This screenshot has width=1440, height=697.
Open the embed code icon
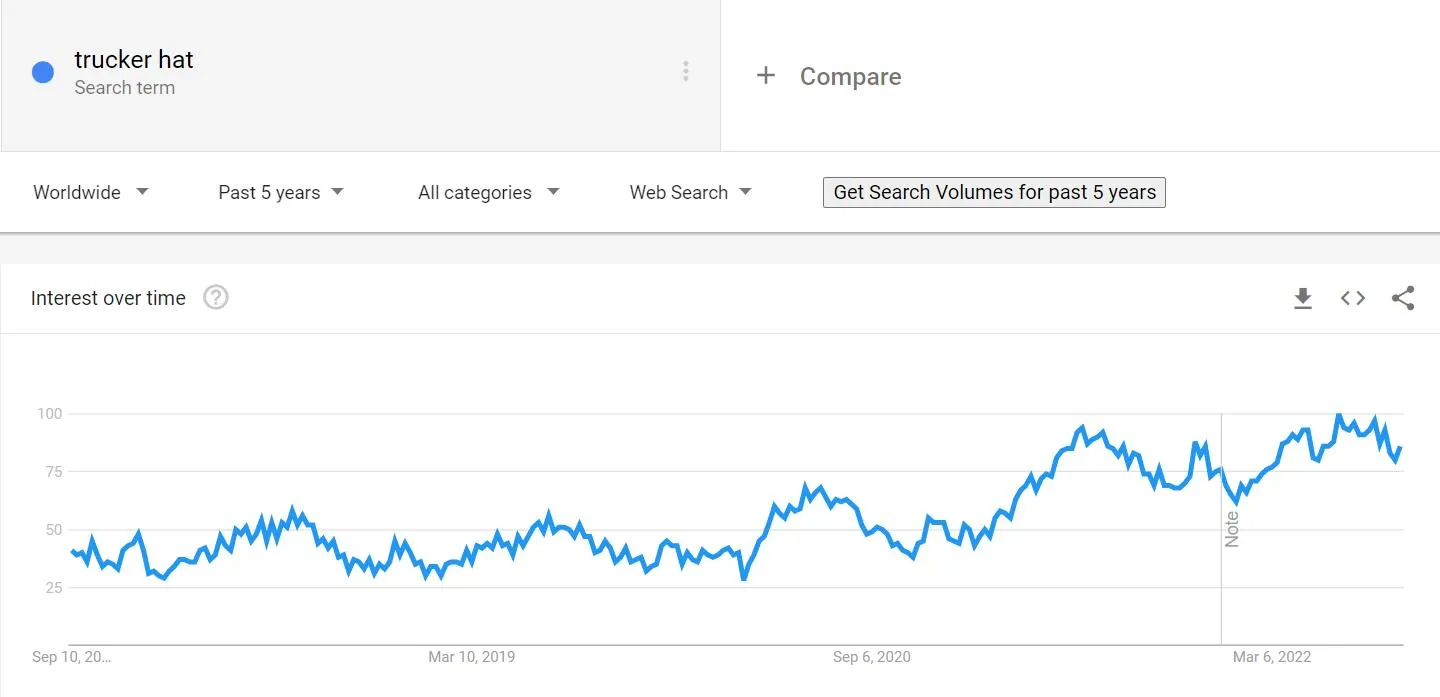(1353, 298)
